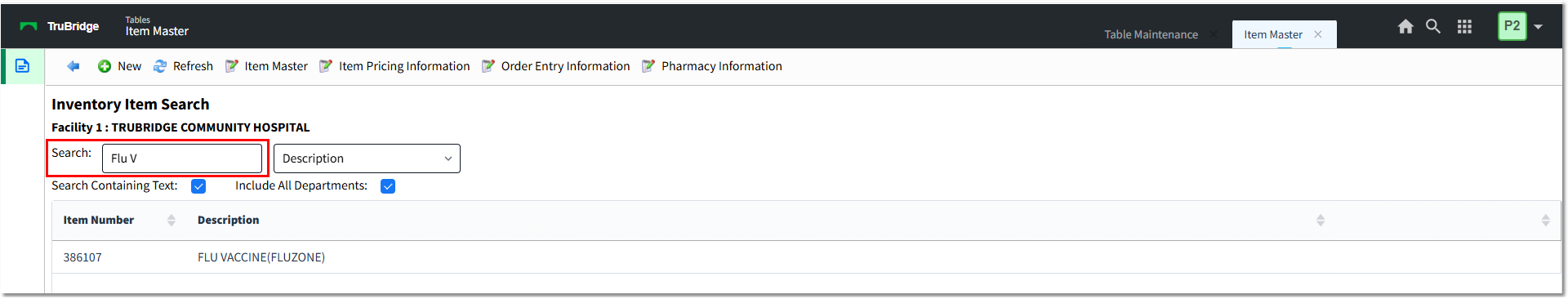
Task: Uncheck Search Containing Text checkbox
Action: point(198,186)
